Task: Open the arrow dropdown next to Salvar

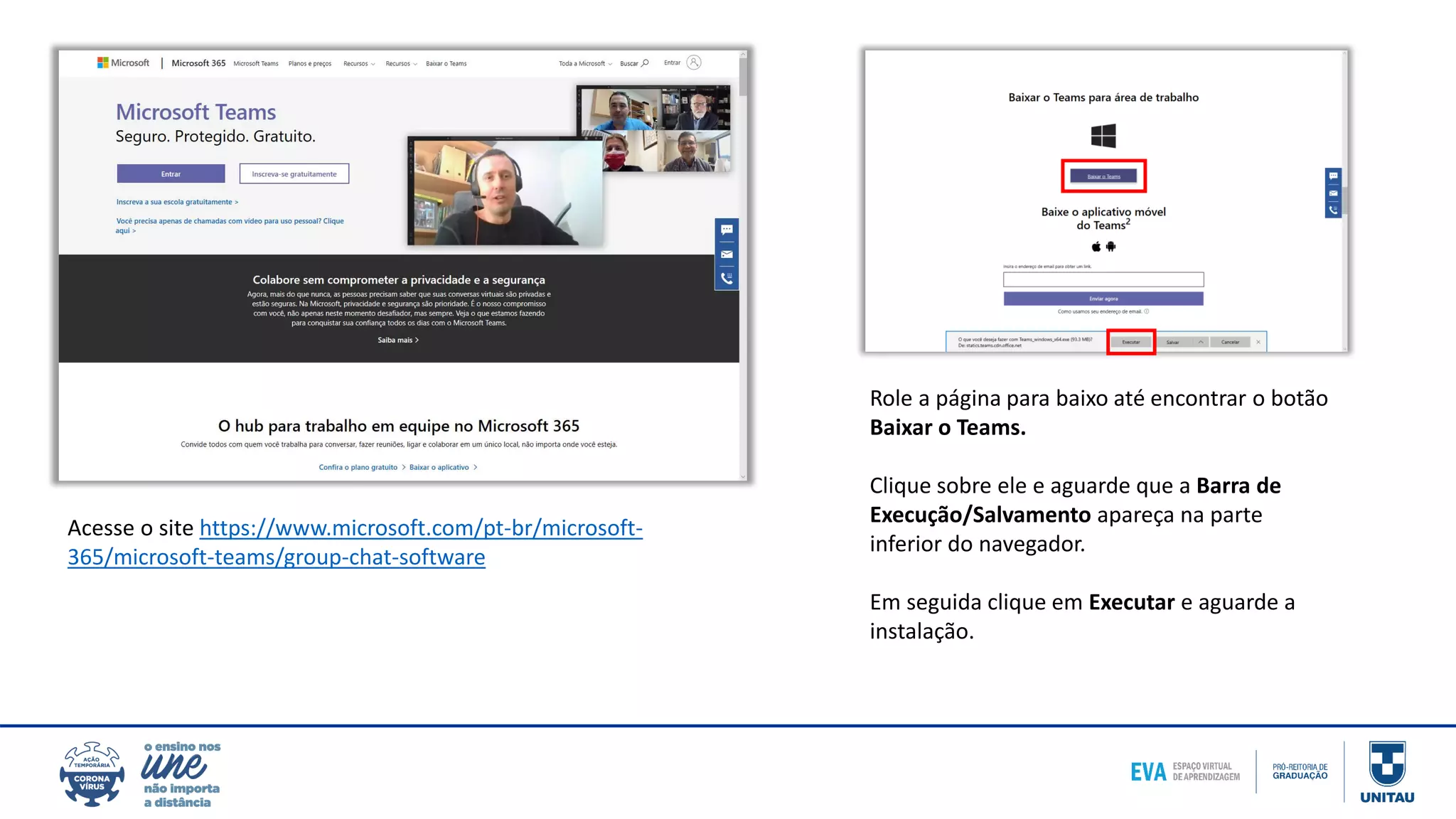Action: [x=1201, y=342]
